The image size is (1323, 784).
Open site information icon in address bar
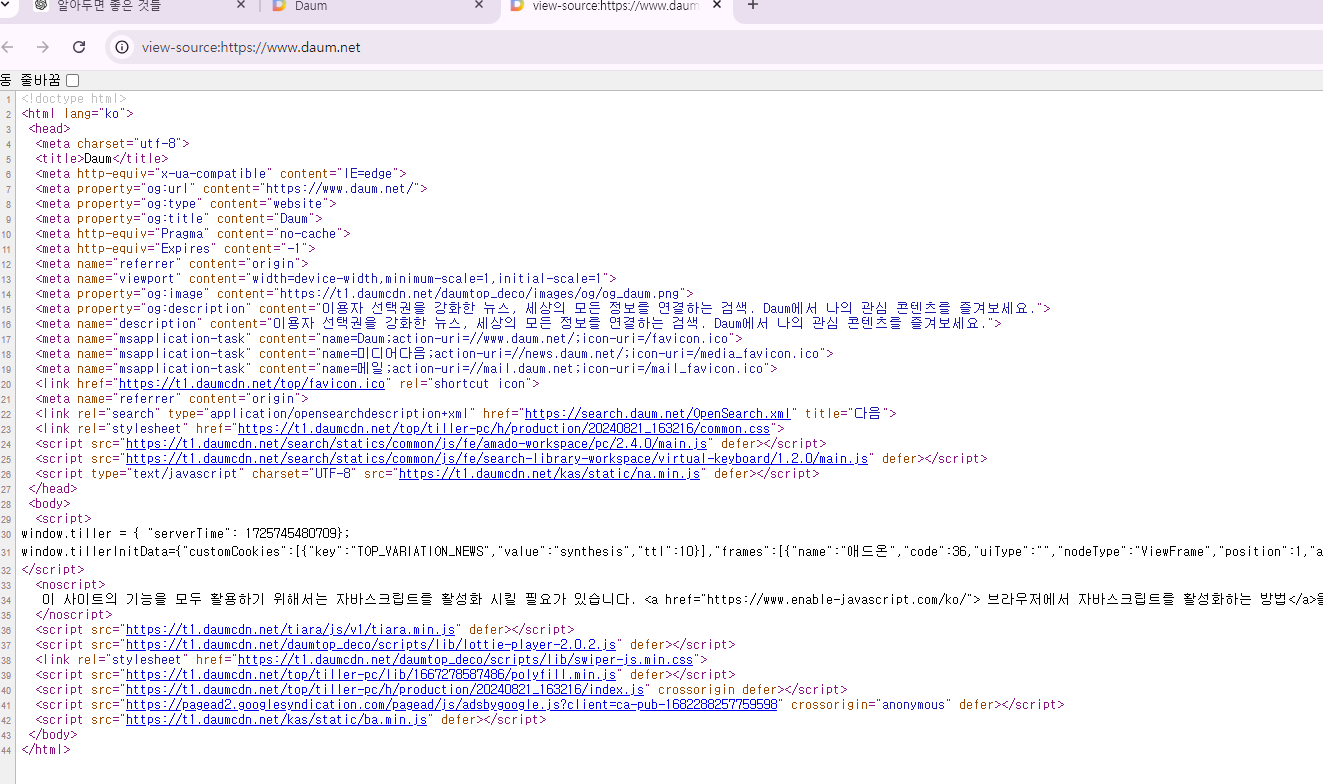click(122, 47)
